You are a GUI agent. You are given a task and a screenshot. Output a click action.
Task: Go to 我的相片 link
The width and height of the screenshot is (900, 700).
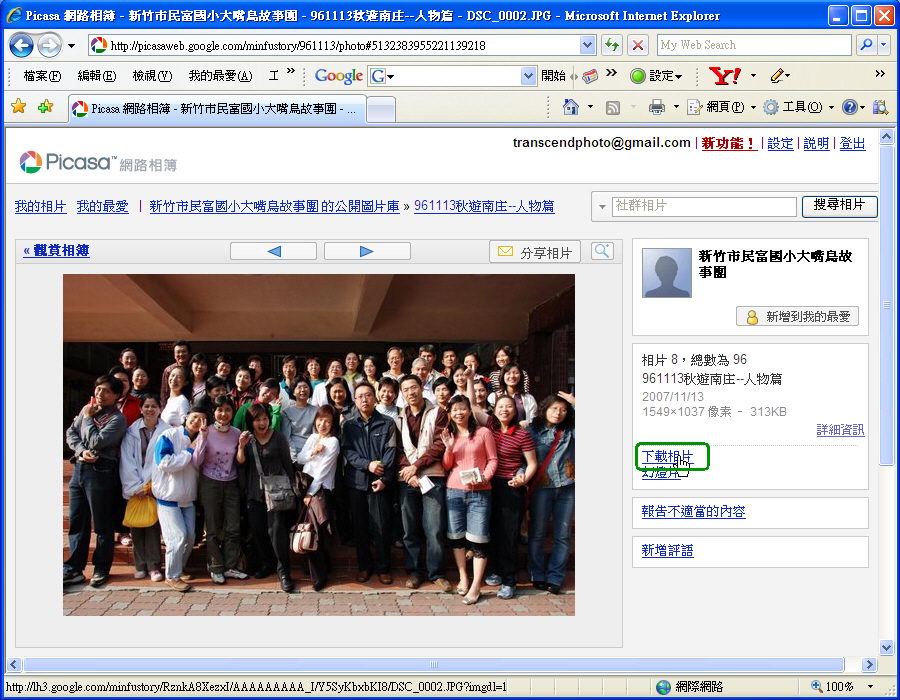coord(40,207)
